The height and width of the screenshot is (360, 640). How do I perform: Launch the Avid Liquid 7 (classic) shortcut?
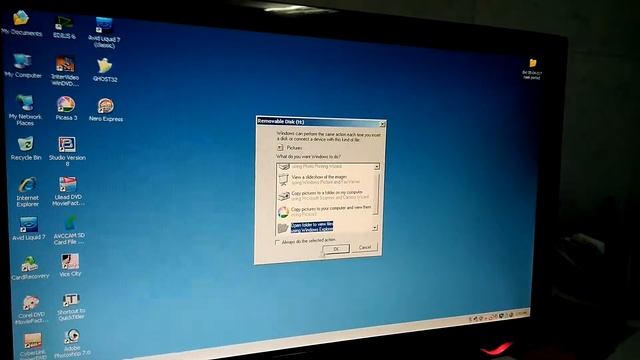(104, 31)
